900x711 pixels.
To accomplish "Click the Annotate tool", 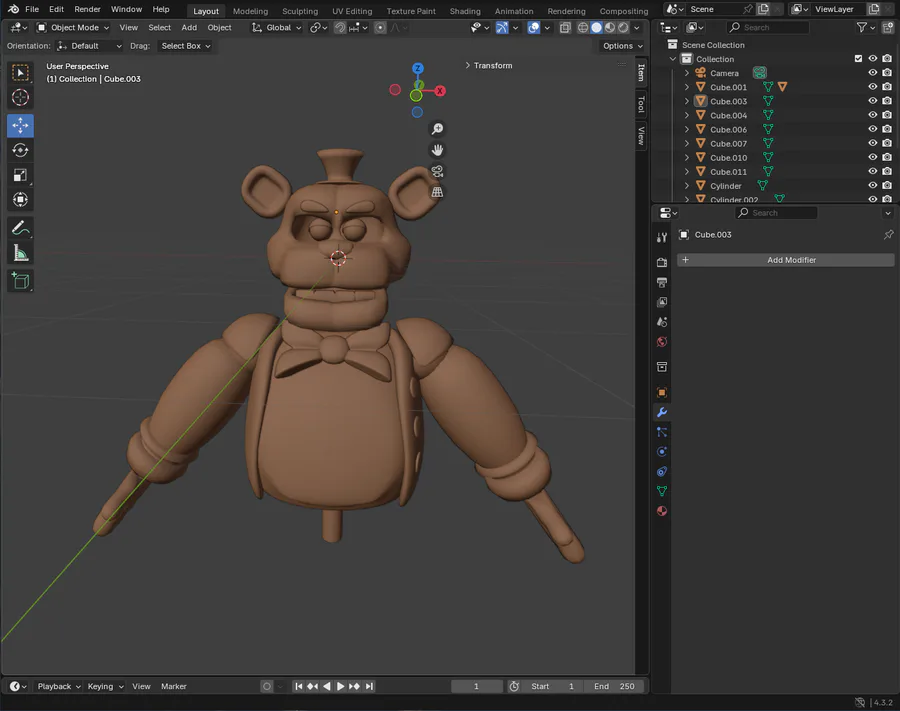I will tap(20, 228).
